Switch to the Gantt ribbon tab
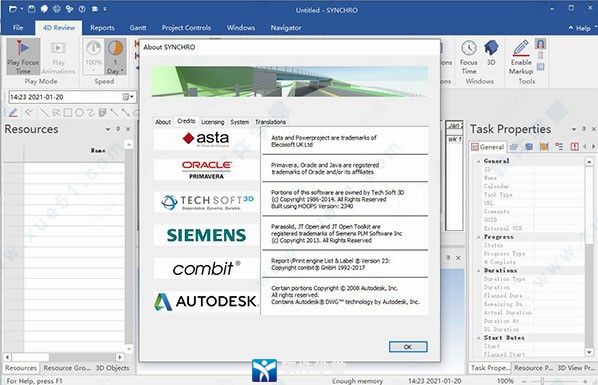598x385 pixels. tap(138, 27)
